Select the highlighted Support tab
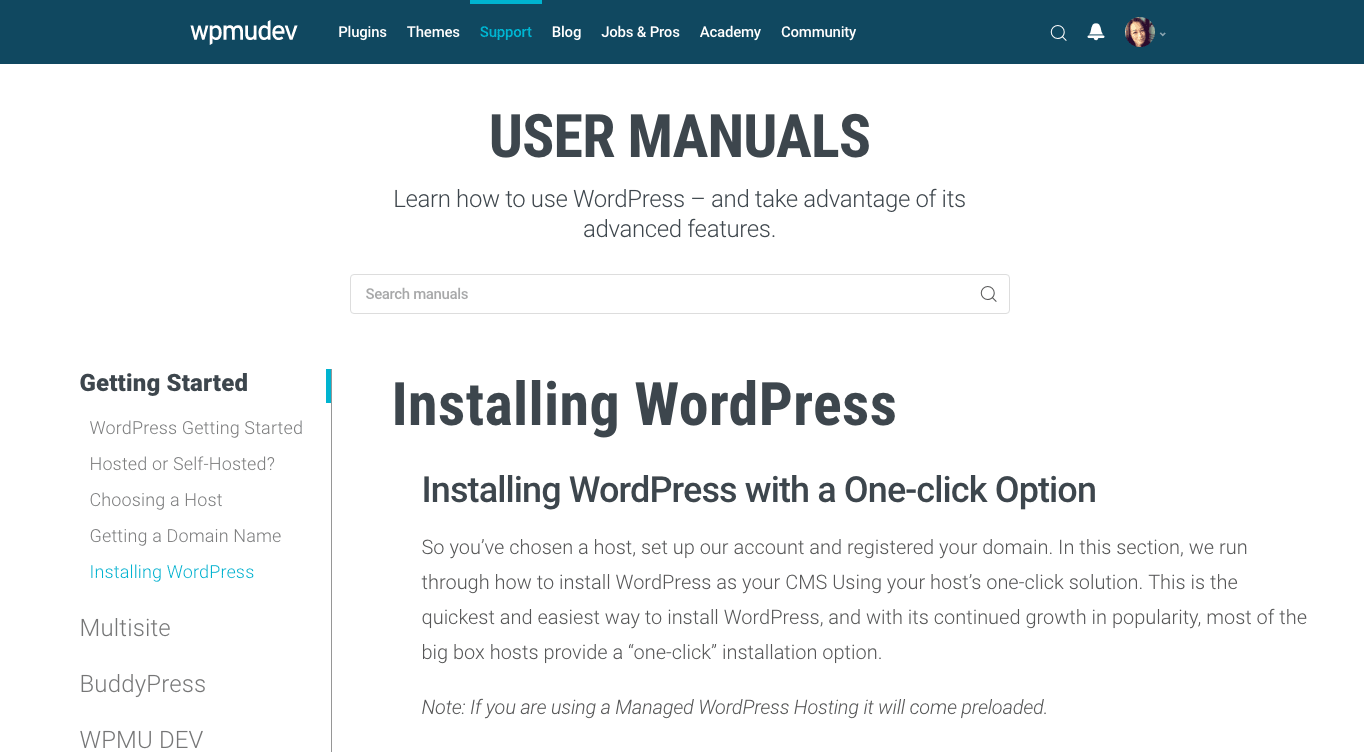 (x=505, y=32)
